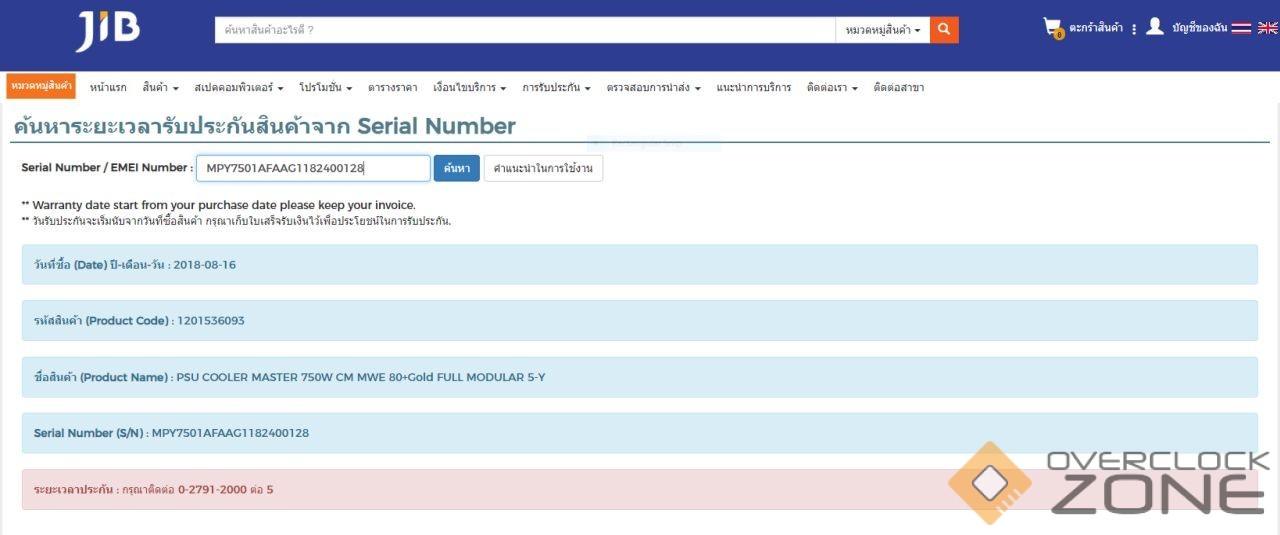The image size is (1280, 535).
Task: Expand ตรวจสอบการนำส่ง menu
Action: pyautogui.click(x=653, y=88)
